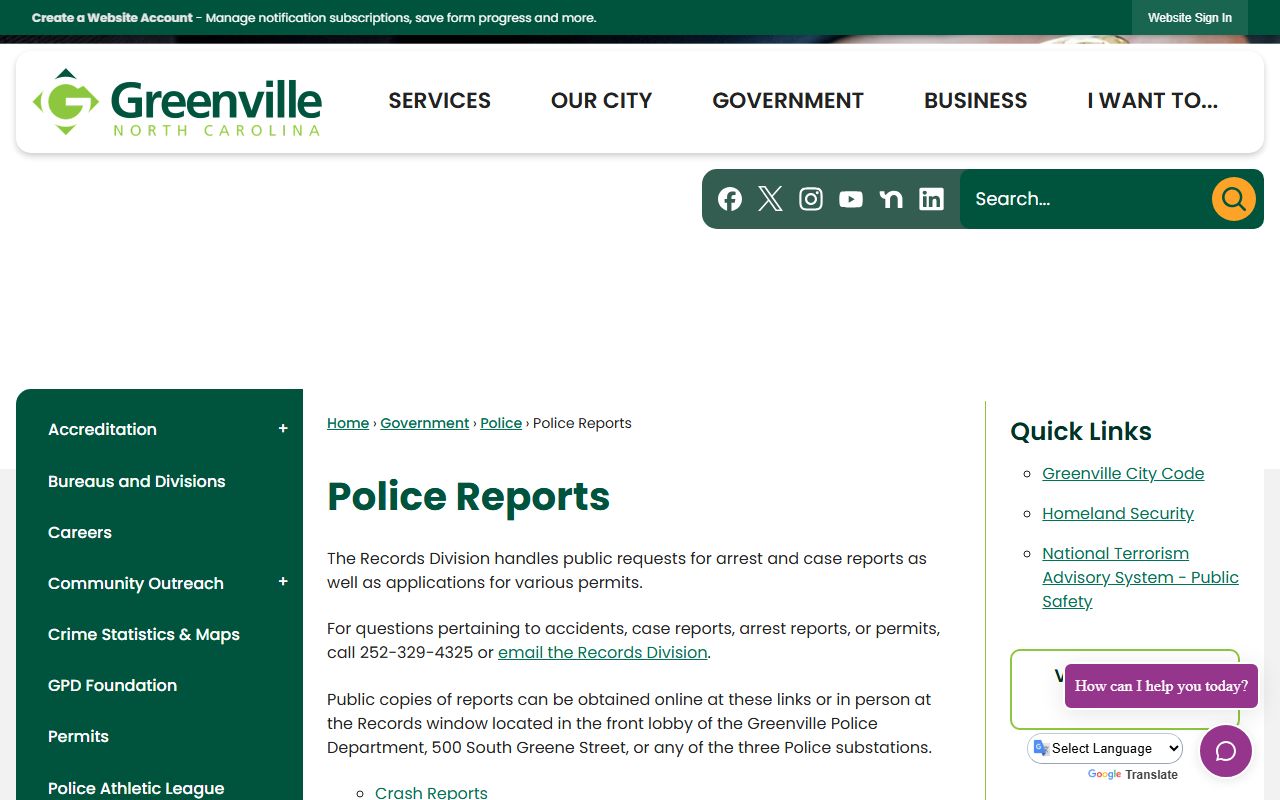Viewport: 1280px width, 800px height.
Task: Select Permits in the sidebar
Action: point(78,736)
